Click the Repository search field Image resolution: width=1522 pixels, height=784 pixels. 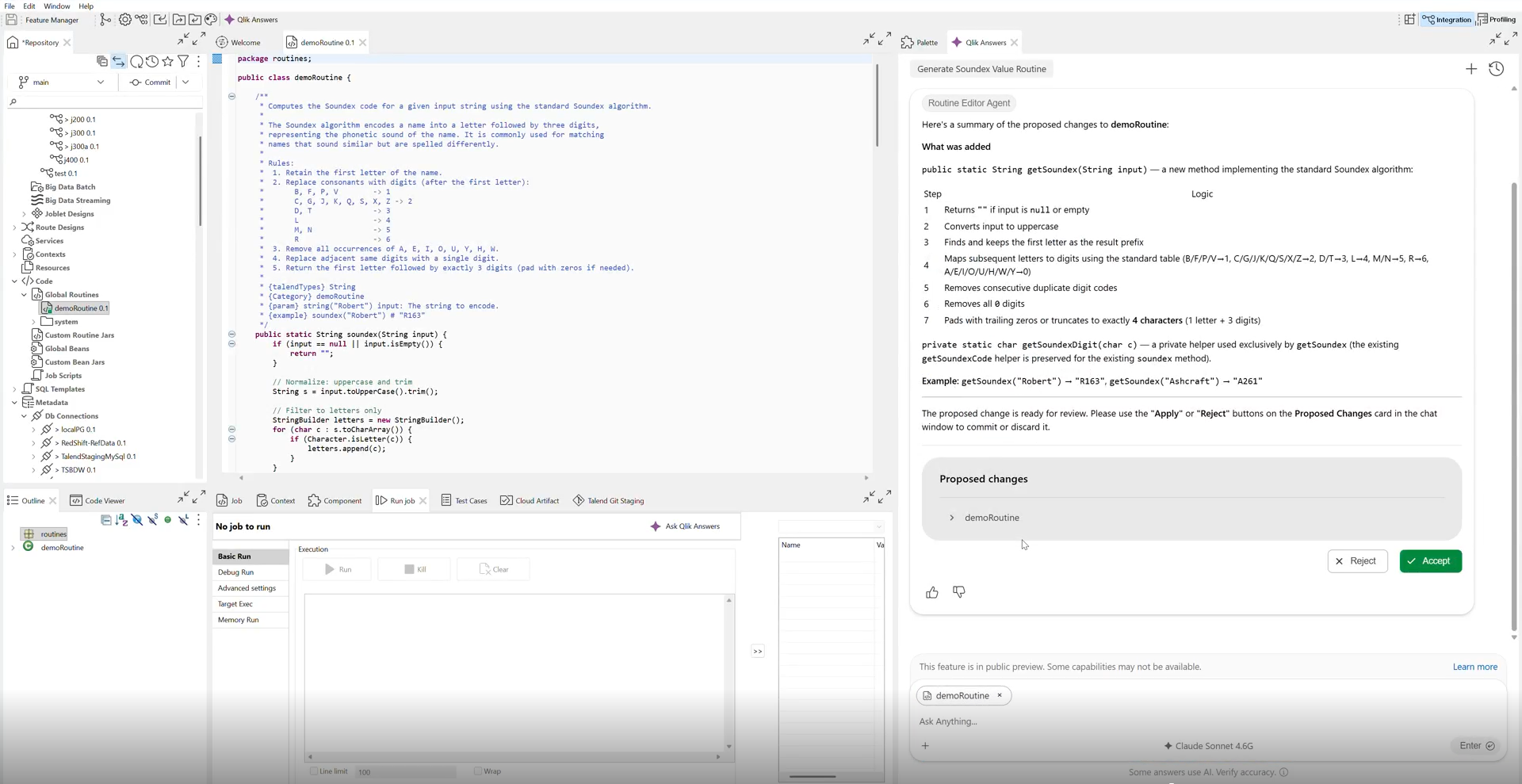[105, 102]
